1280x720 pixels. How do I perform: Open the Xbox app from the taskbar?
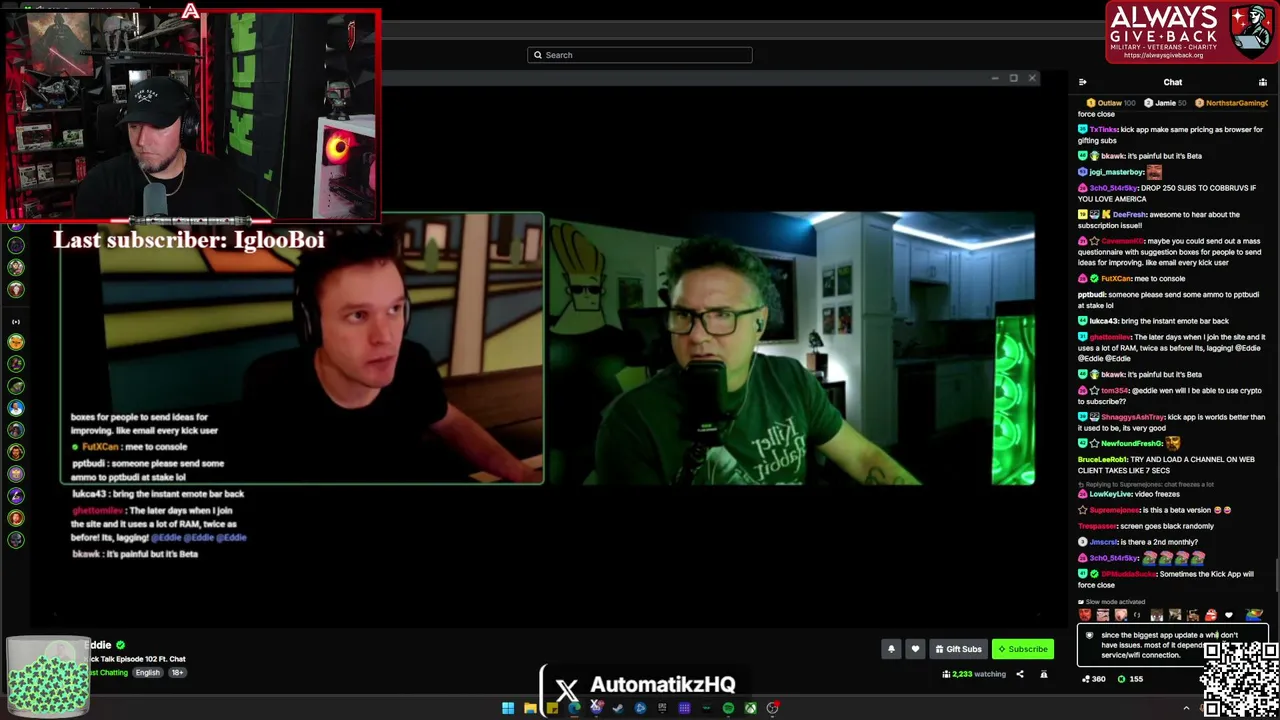[750, 708]
